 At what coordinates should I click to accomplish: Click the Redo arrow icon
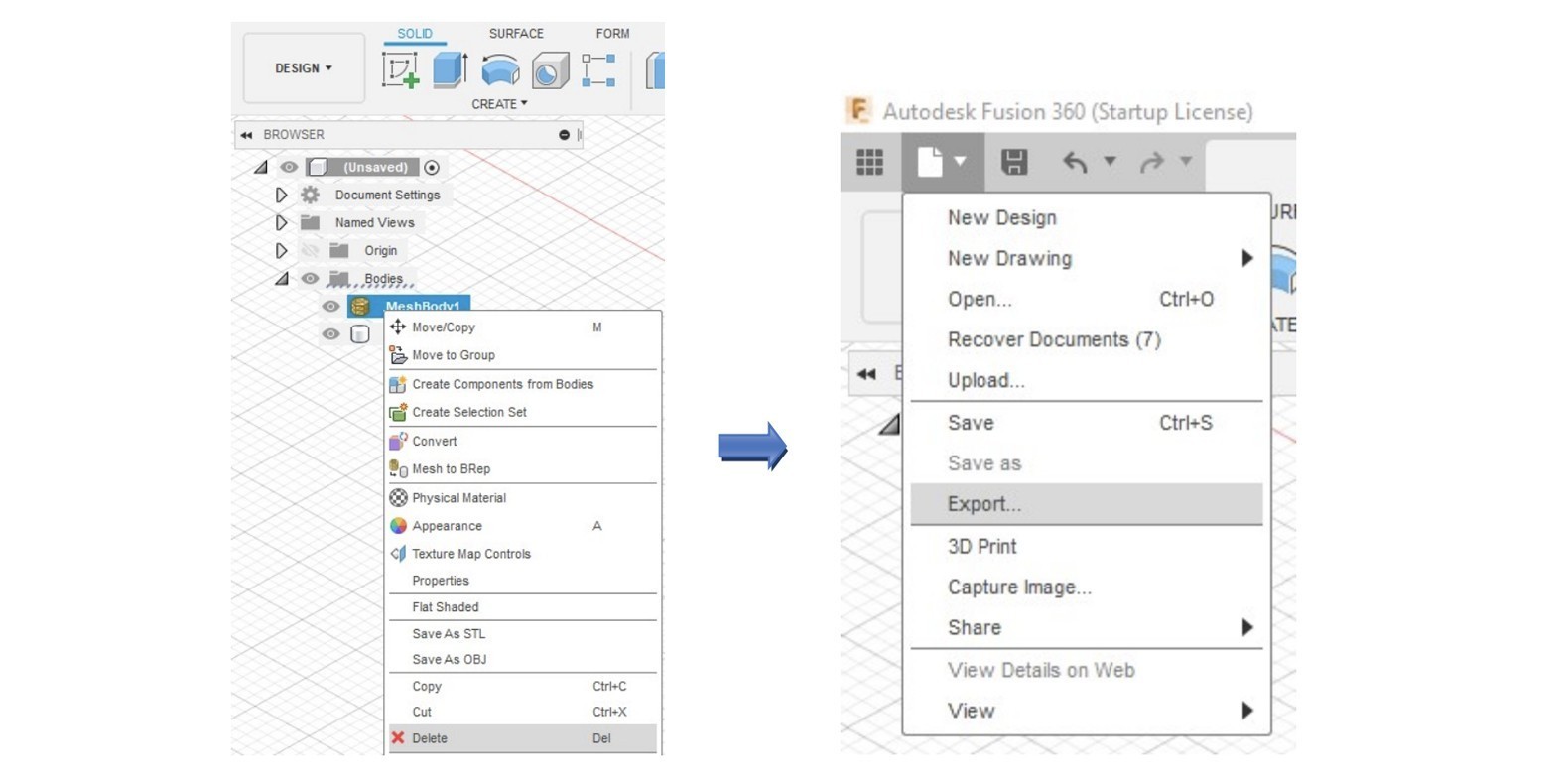pos(1151,162)
